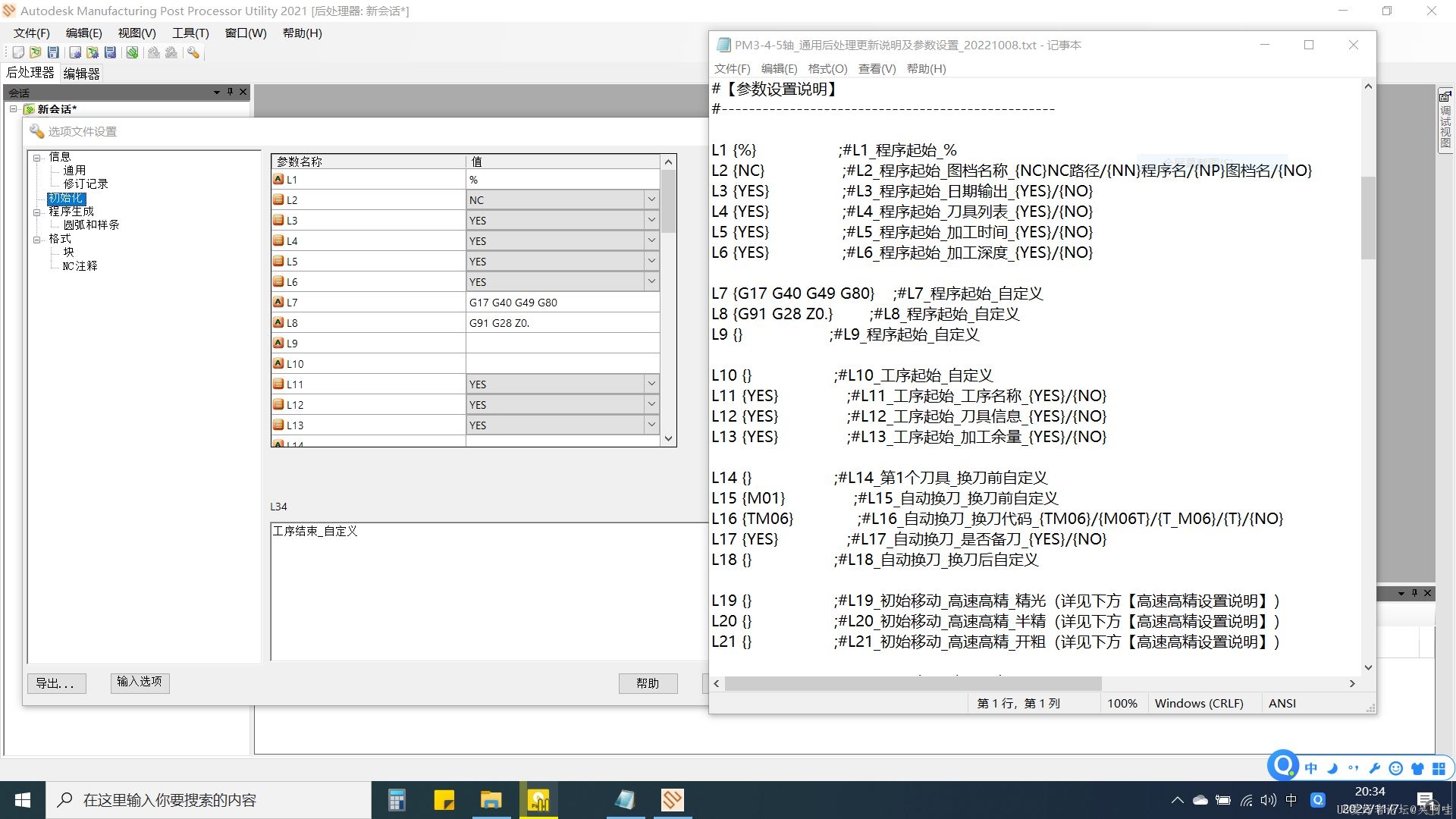Collapse the 程序生成 tree node
Screen dimensions: 1456x819
point(36,212)
